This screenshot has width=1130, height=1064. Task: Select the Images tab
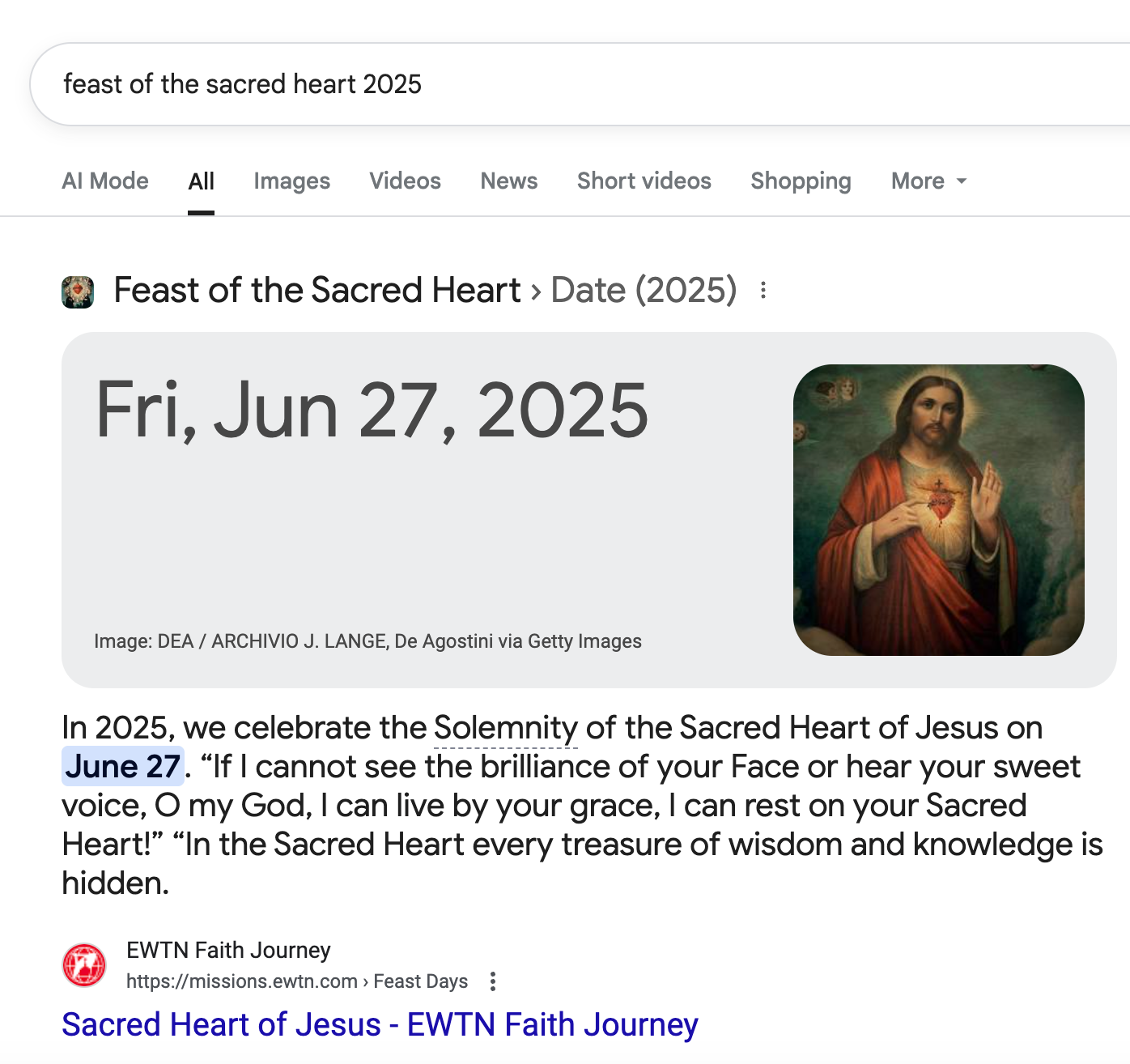(x=291, y=181)
